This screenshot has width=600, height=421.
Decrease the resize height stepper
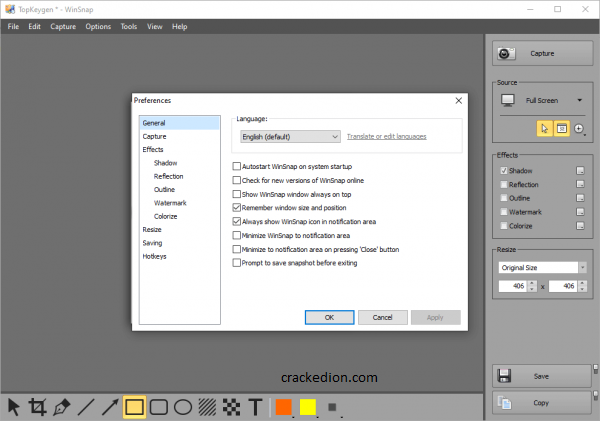pyautogui.click(x=582, y=289)
